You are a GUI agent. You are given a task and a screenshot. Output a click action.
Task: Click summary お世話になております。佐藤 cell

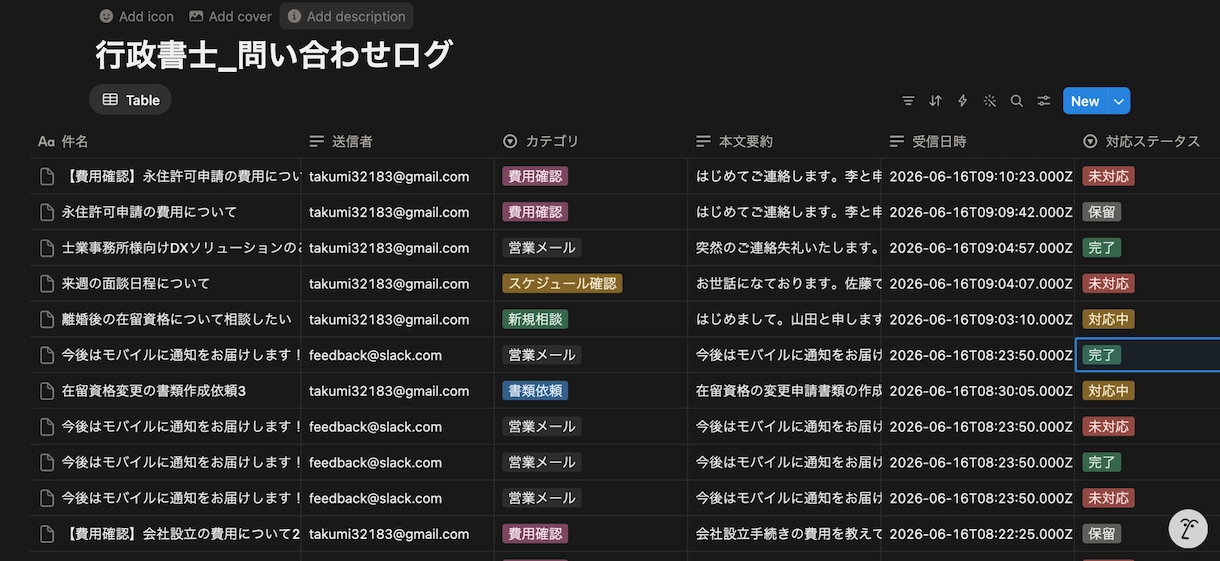pyautogui.click(x=784, y=284)
